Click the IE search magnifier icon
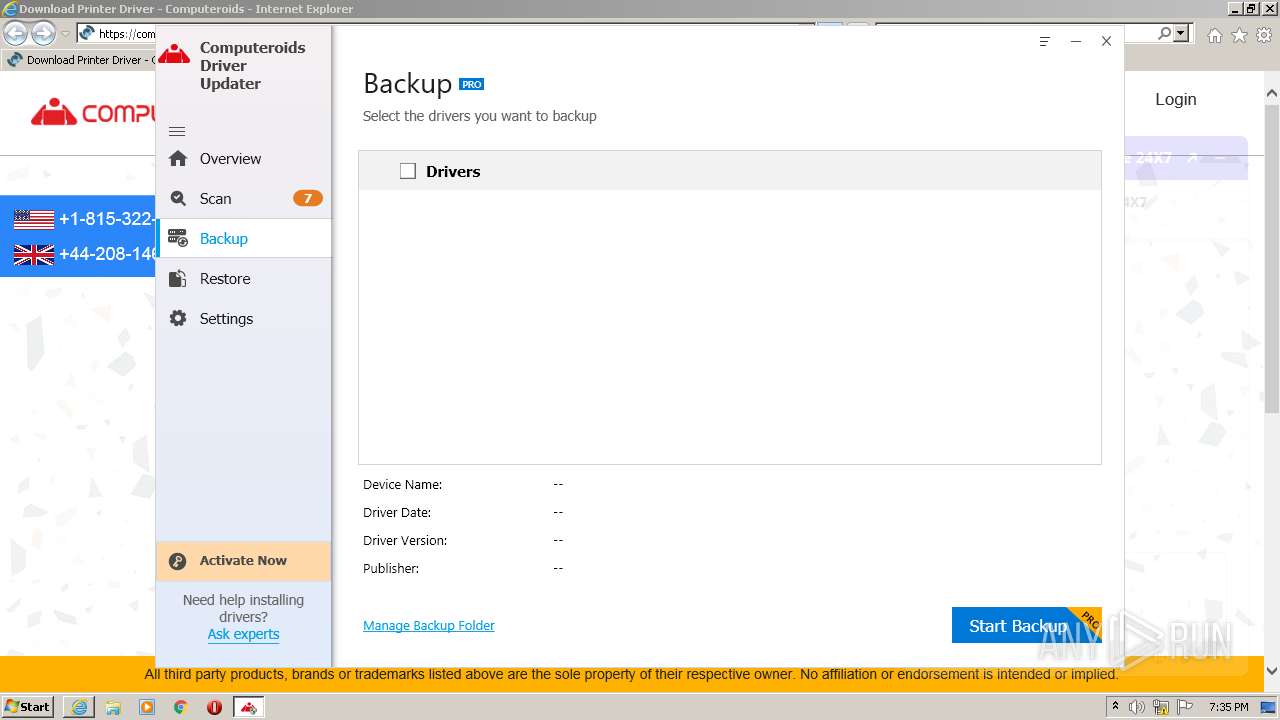This screenshot has height=720, width=1280. point(1164,33)
